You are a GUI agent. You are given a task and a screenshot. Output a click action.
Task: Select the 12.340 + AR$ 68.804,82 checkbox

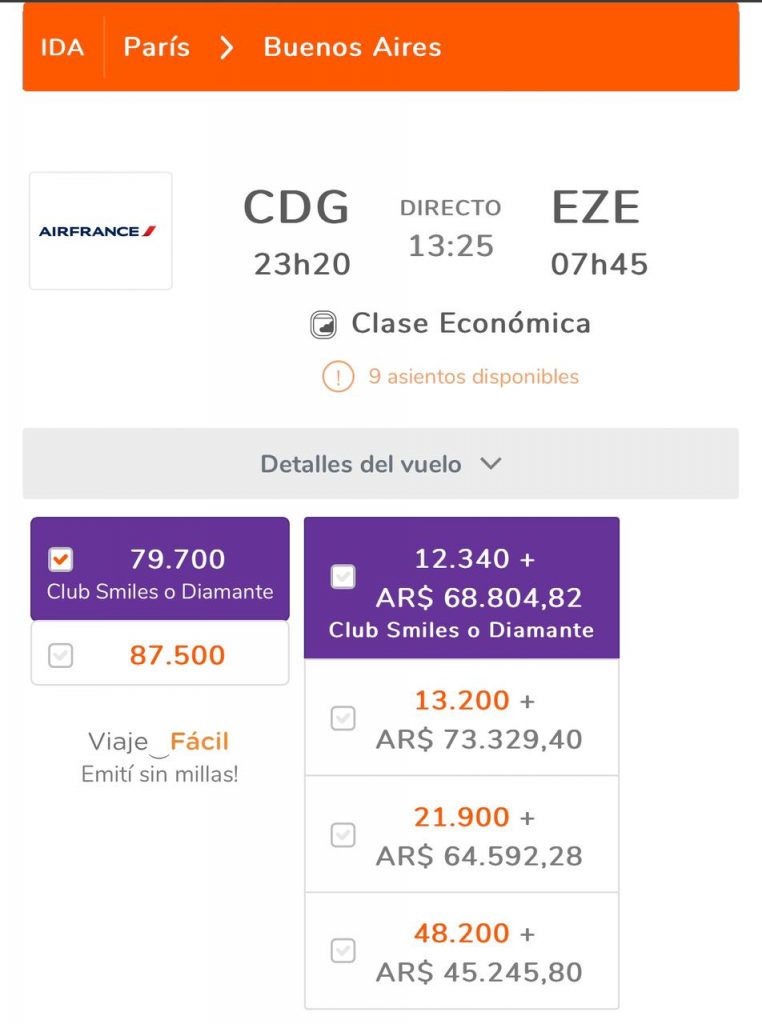(x=343, y=577)
